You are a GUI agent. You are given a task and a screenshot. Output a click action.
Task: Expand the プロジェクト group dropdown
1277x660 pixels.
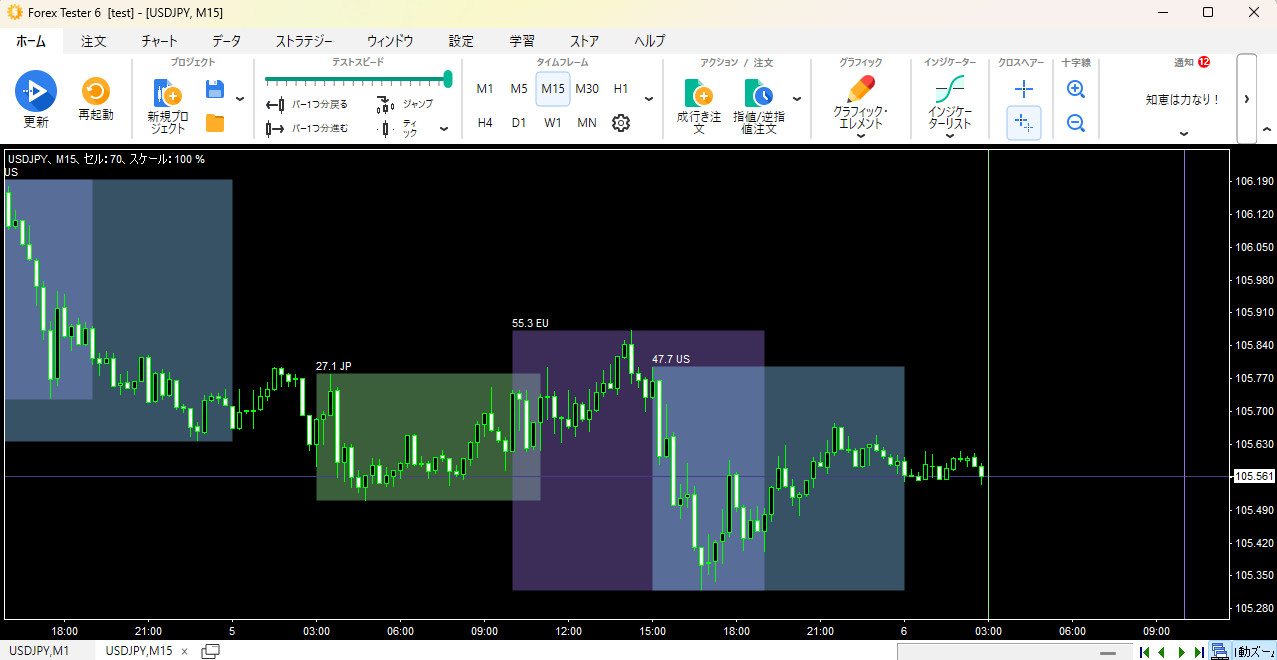pos(239,99)
